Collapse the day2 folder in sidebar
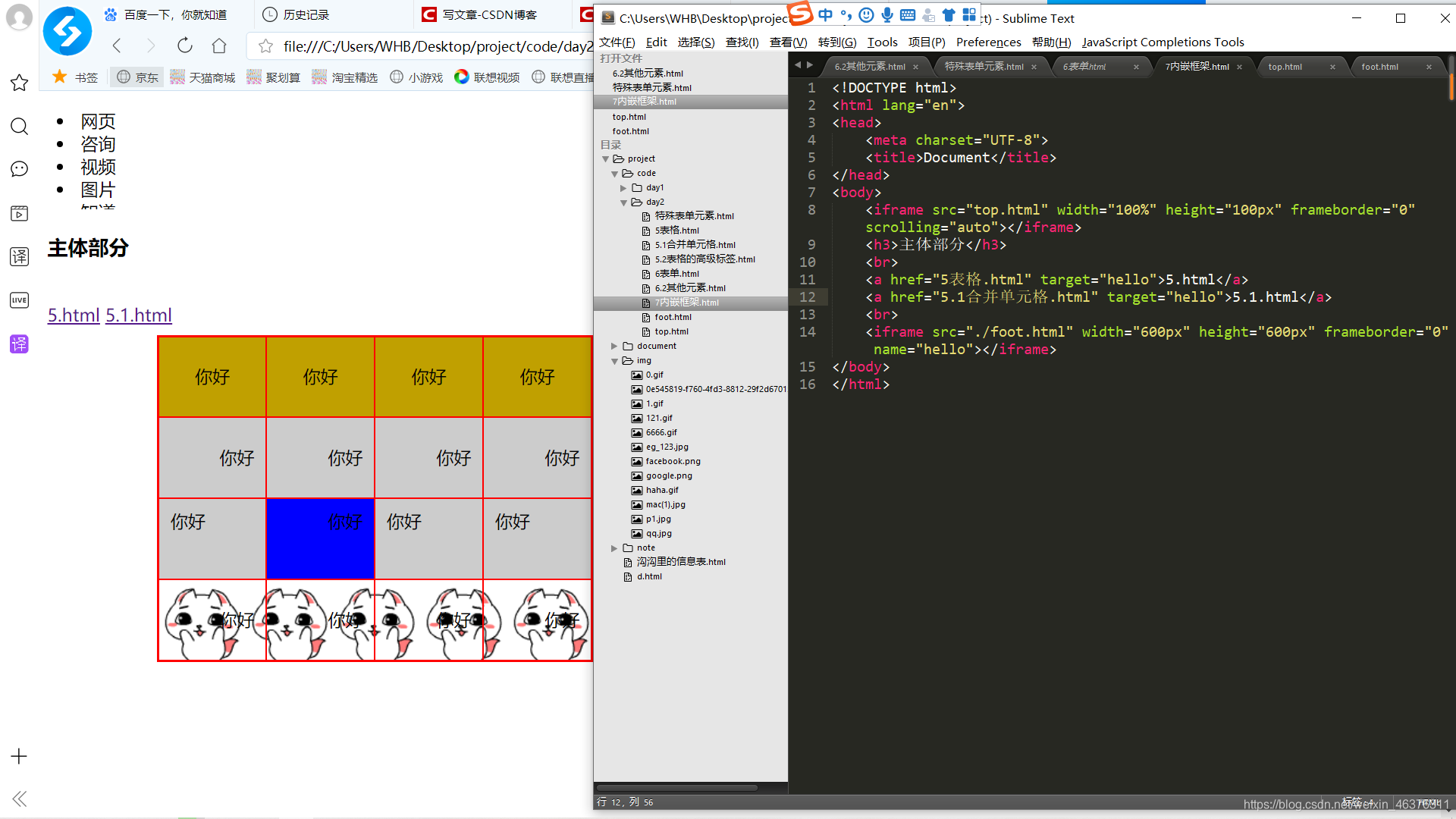 point(623,202)
